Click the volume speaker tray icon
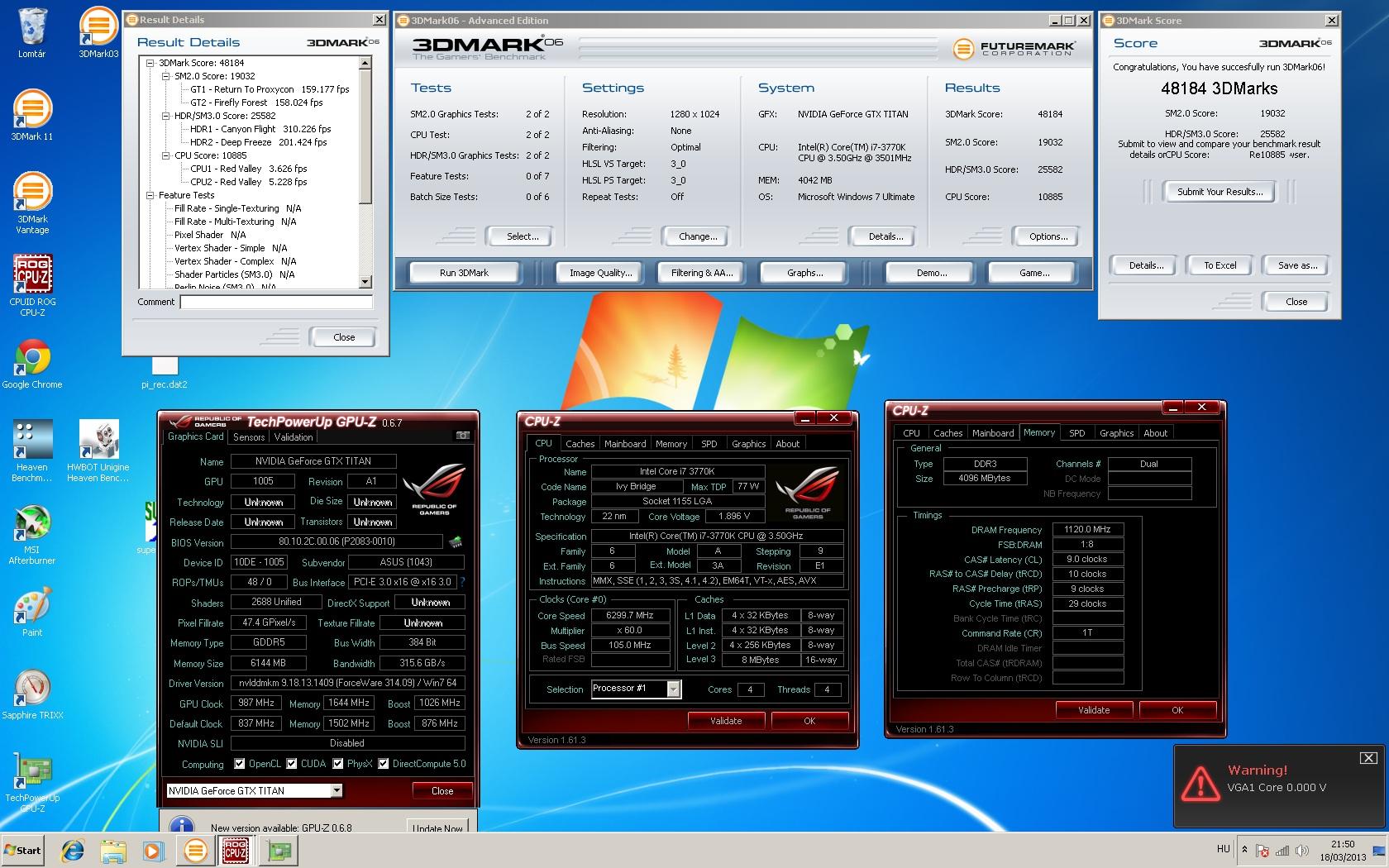This screenshot has height=868, width=1389. click(x=1302, y=851)
